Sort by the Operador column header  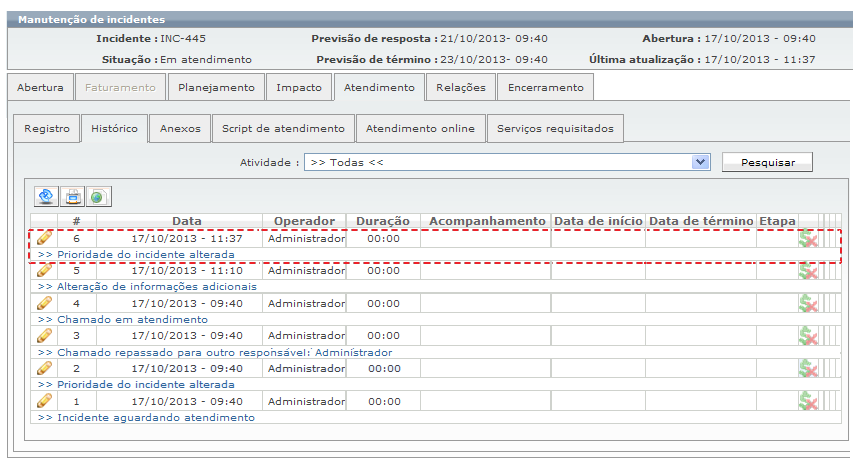pyautogui.click(x=304, y=221)
